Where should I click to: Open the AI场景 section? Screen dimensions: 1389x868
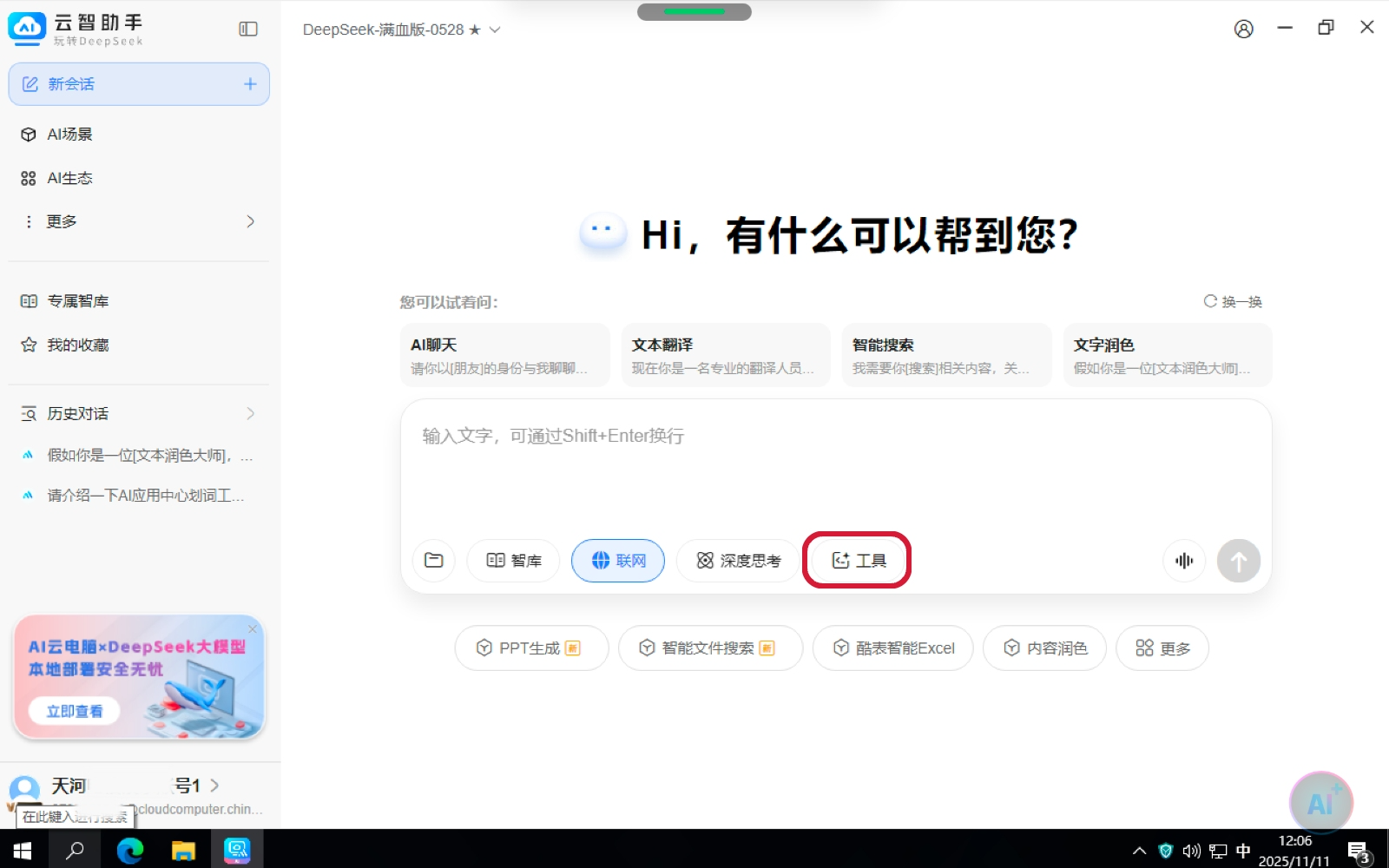point(139,135)
